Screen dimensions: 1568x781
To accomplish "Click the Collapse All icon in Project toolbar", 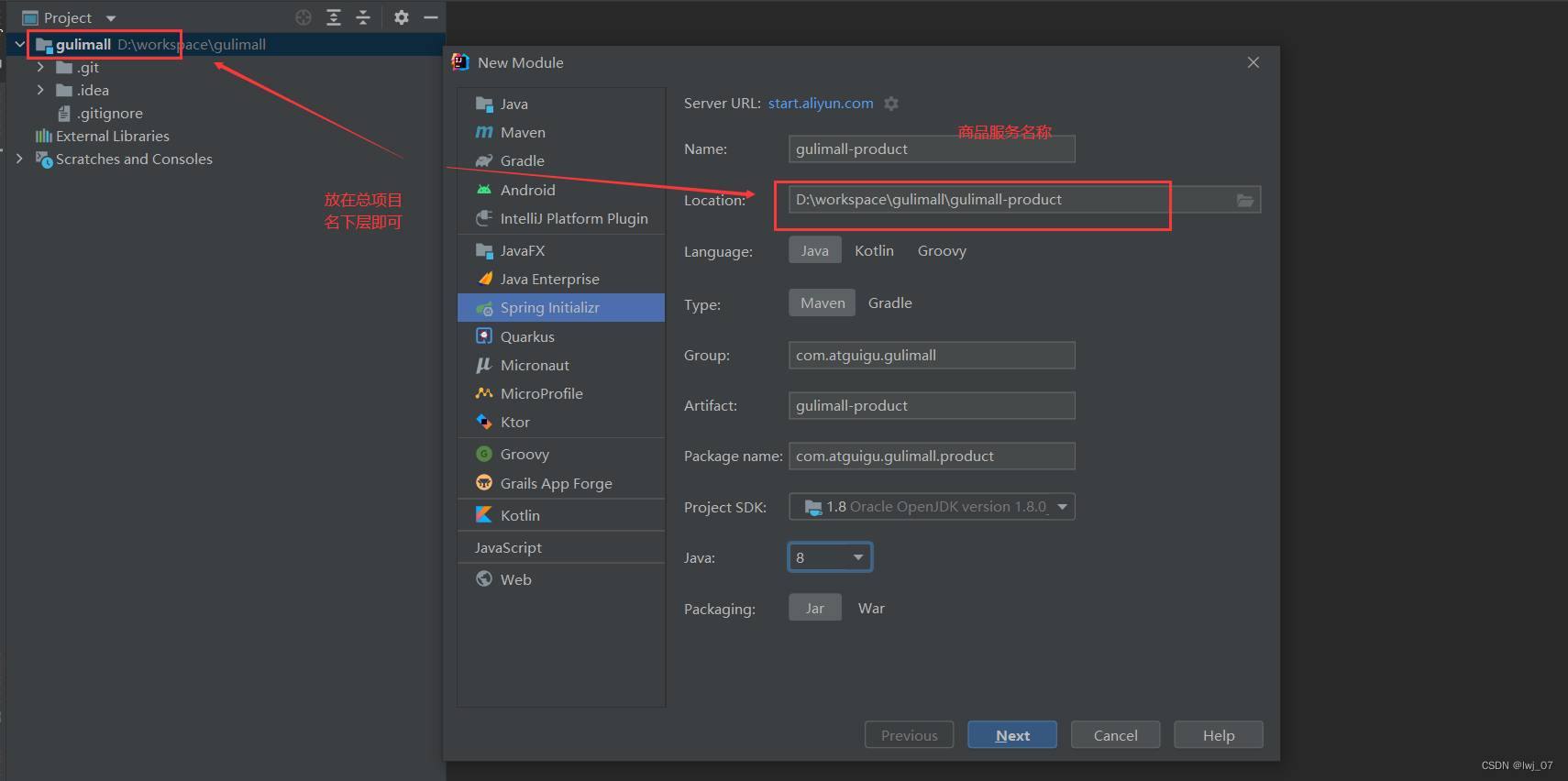I will coord(363,17).
